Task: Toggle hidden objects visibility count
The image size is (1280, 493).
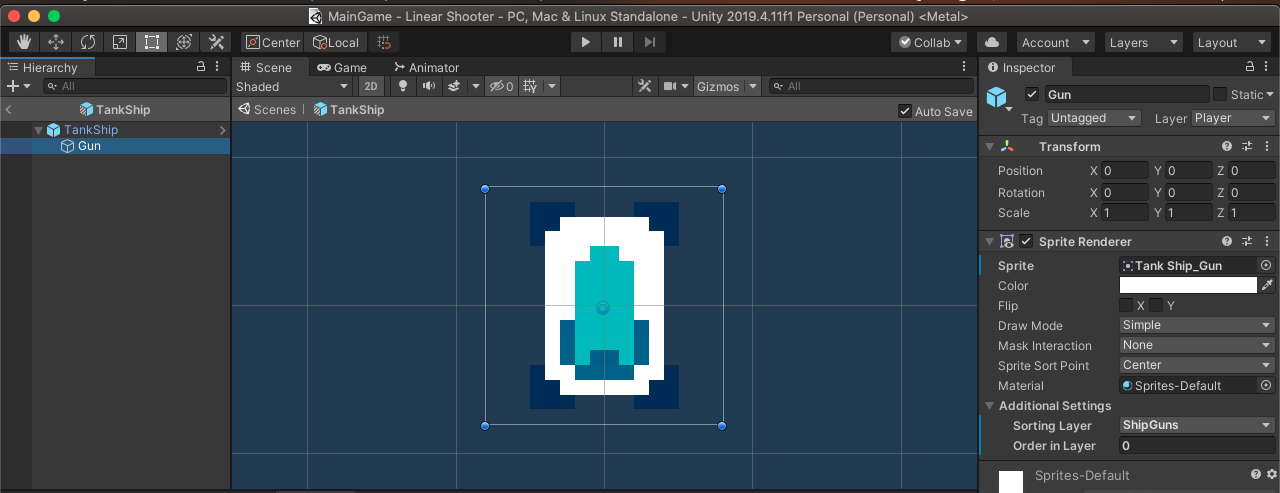Action: [x=501, y=86]
